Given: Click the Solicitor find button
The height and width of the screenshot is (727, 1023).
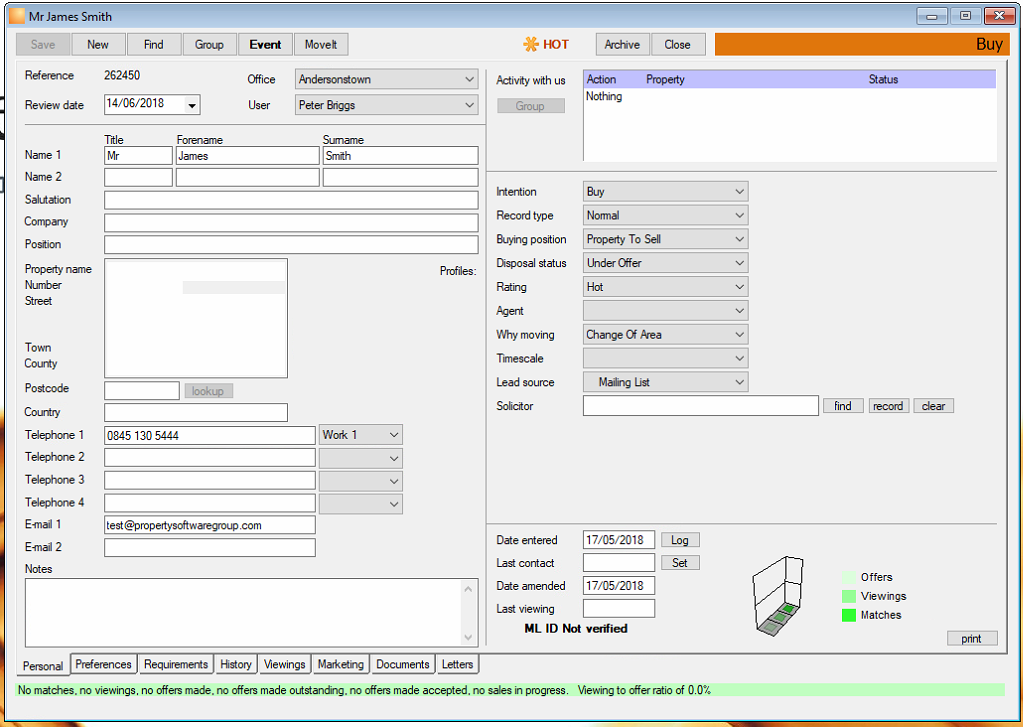Looking at the screenshot, I should [x=843, y=406].
